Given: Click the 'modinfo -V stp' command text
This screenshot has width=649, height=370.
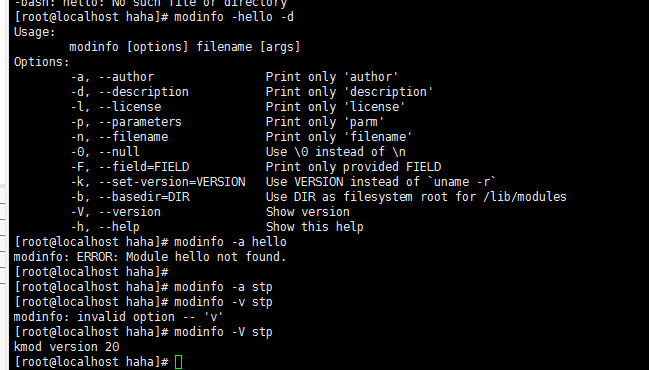Looking at the screenshot, I should (x=223, y=332).
